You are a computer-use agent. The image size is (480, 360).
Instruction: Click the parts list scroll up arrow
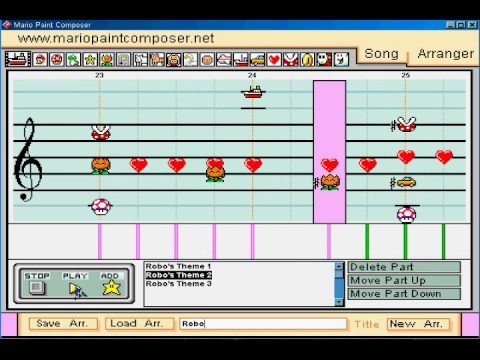339,266
